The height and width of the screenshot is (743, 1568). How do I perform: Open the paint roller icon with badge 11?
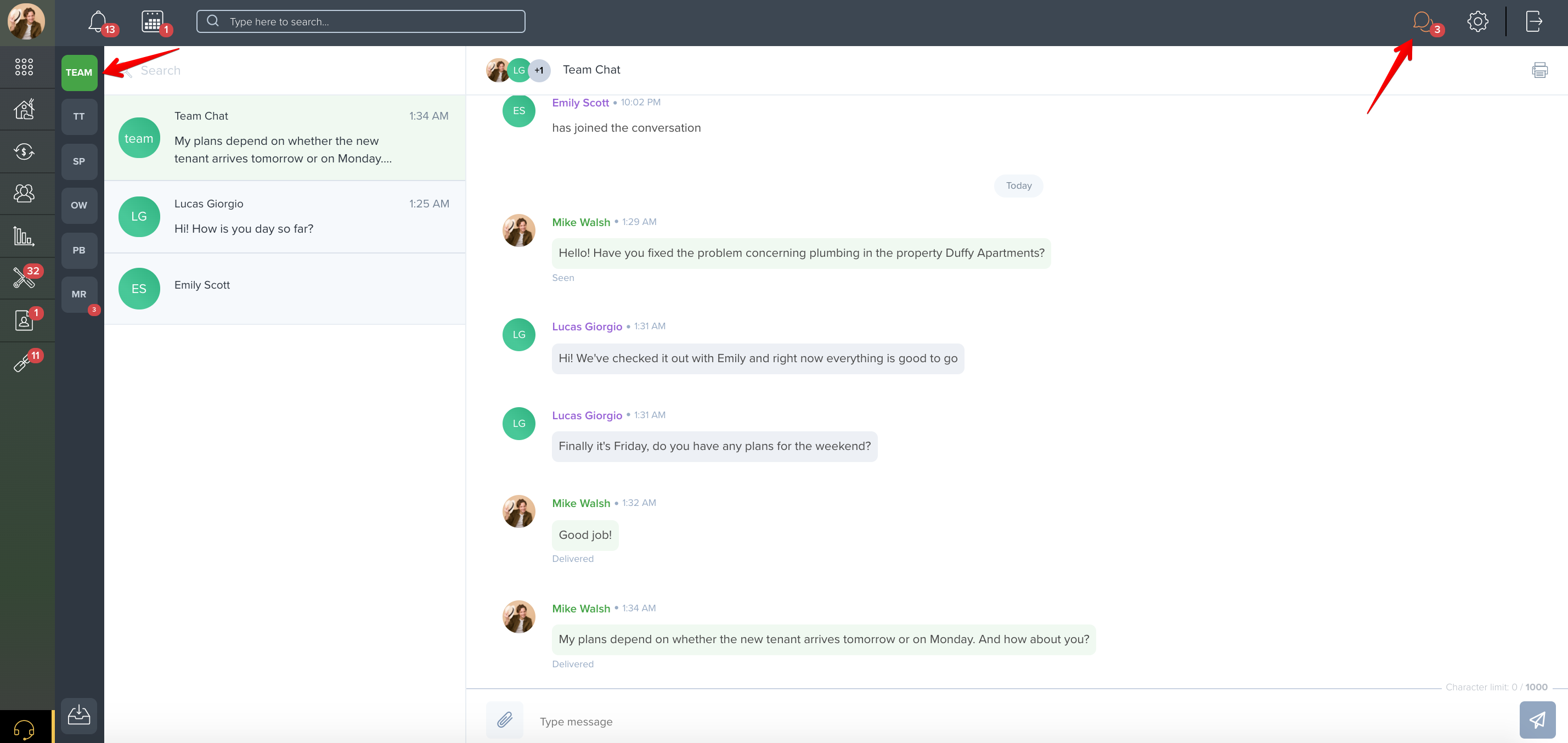click(23, 362)
